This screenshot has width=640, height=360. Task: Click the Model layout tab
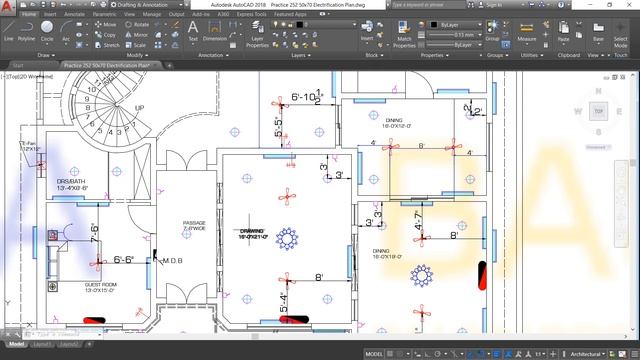coord(16,344)
